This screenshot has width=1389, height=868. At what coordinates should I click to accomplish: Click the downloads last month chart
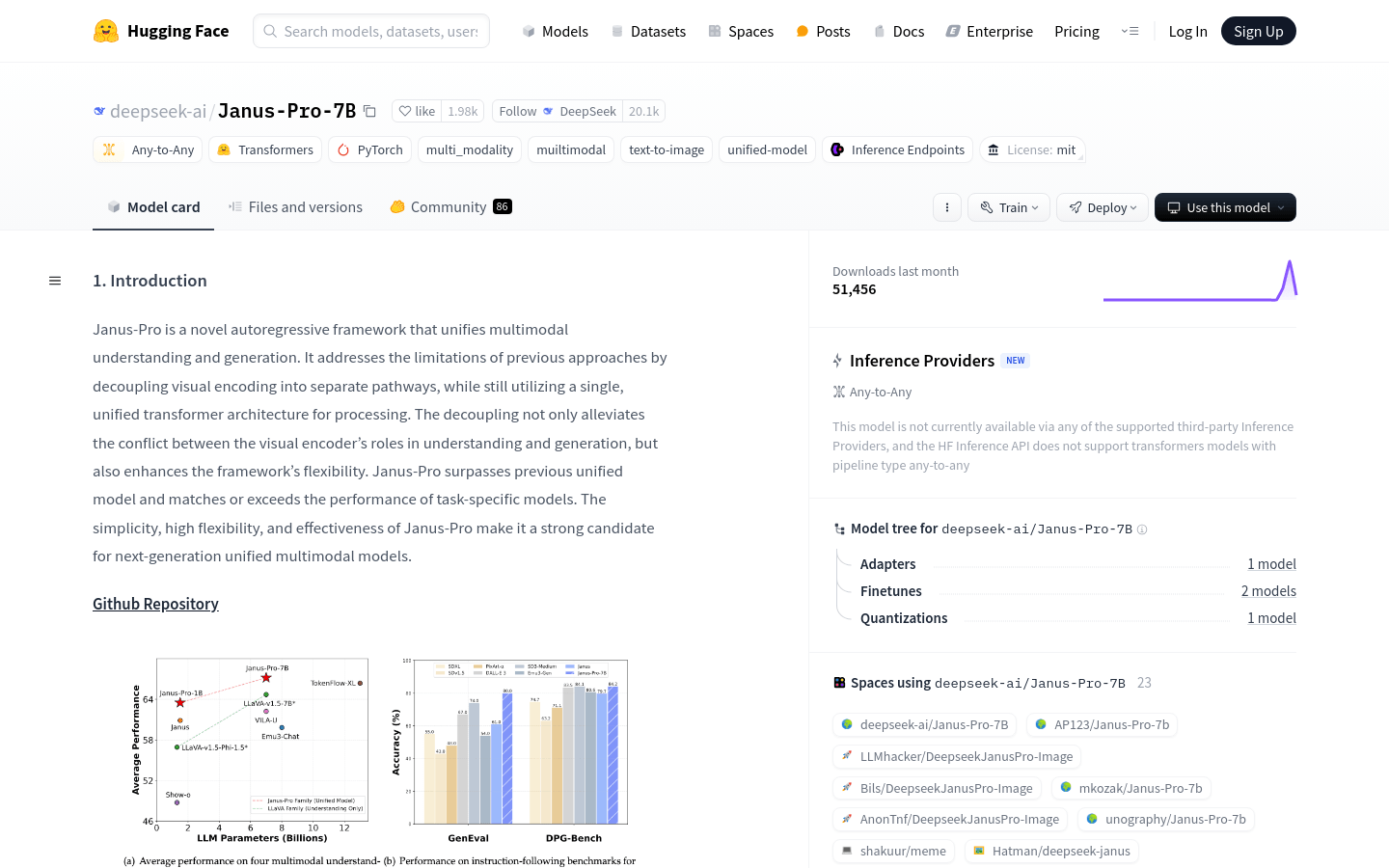[1199, 281]
